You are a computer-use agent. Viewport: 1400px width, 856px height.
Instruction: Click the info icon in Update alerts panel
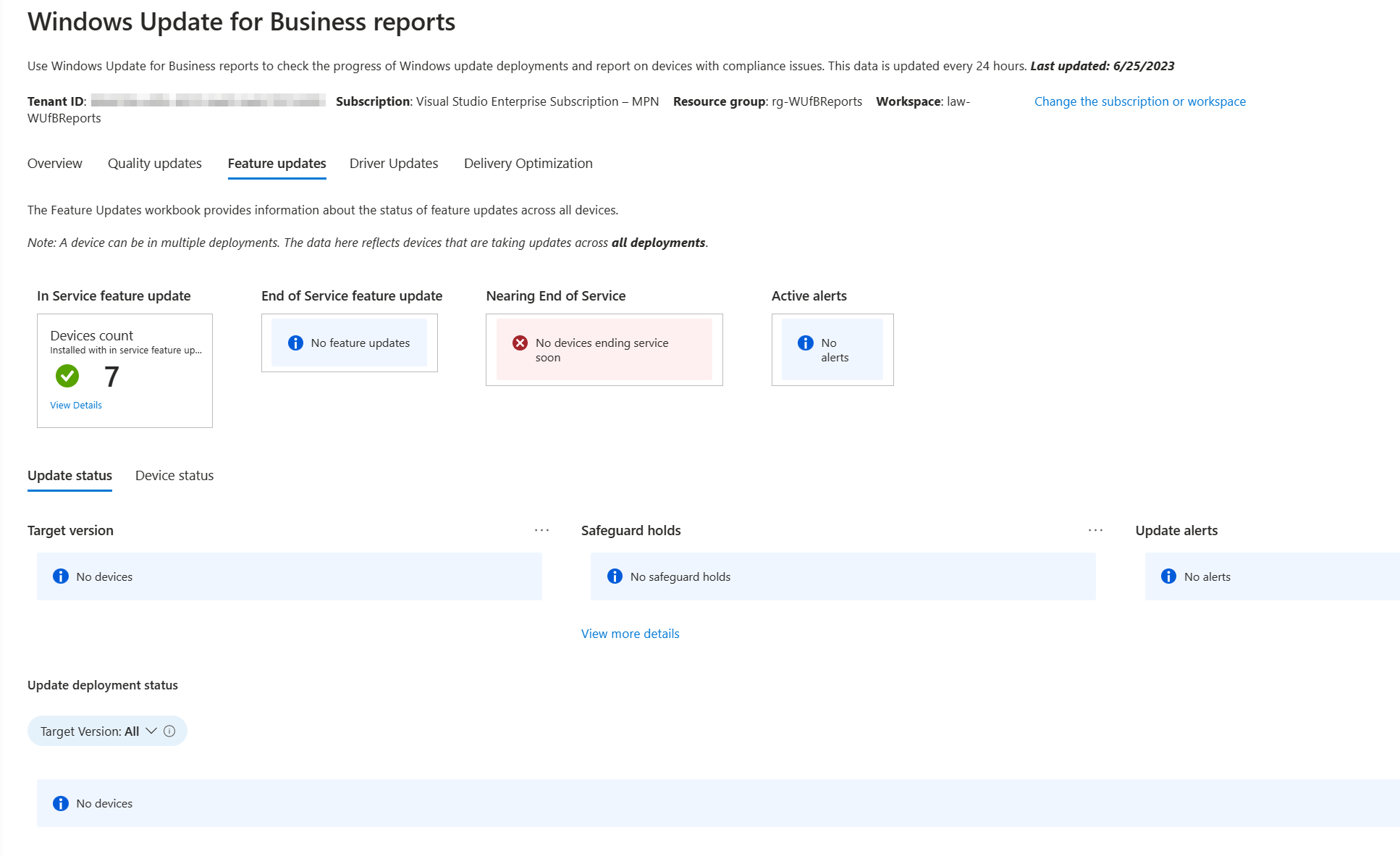click(1168, 576)
